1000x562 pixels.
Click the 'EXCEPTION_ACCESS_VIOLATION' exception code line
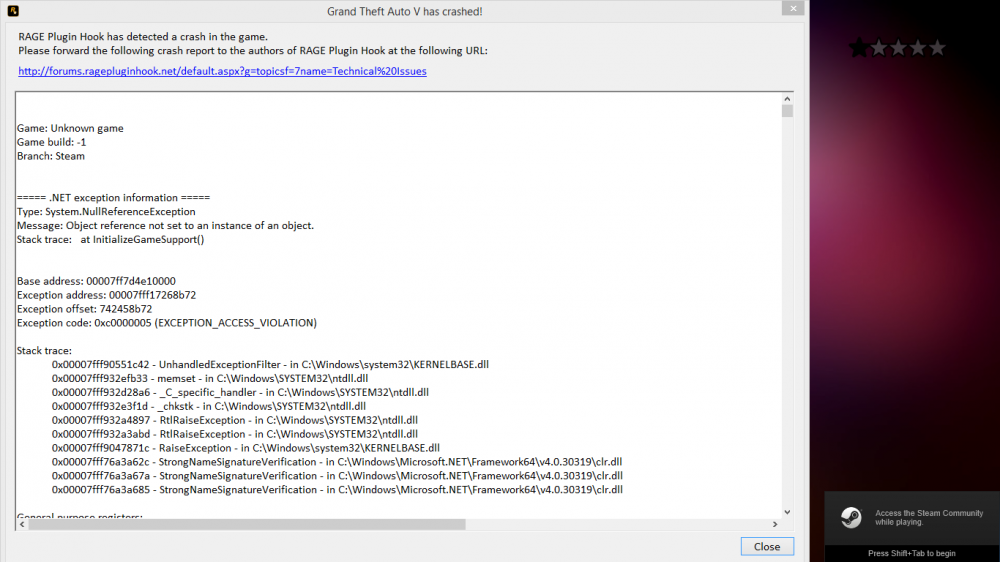tap(167, 323)
